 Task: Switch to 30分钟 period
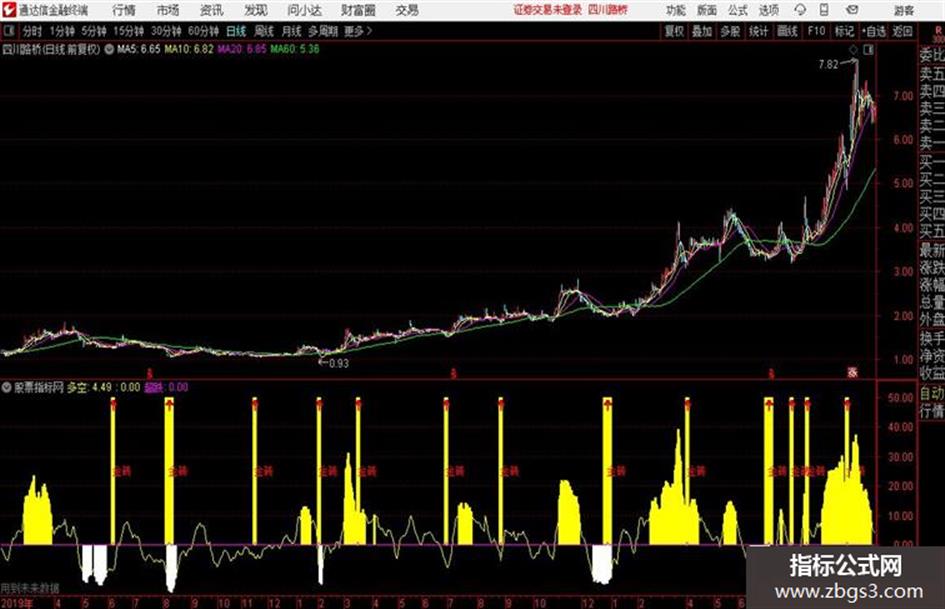(x=166, y=31)
